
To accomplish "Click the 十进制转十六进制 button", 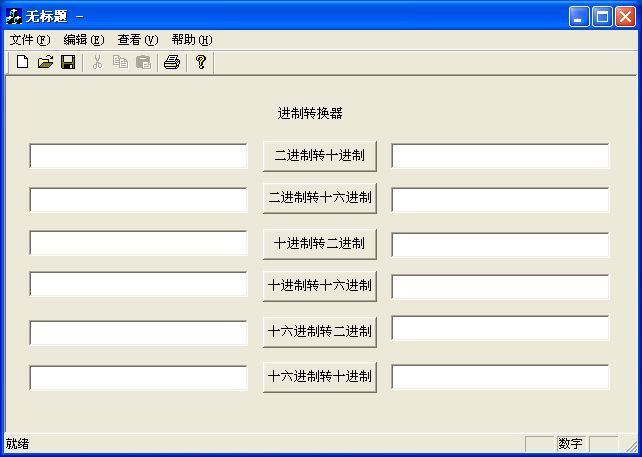I will (x=320, y=286).
